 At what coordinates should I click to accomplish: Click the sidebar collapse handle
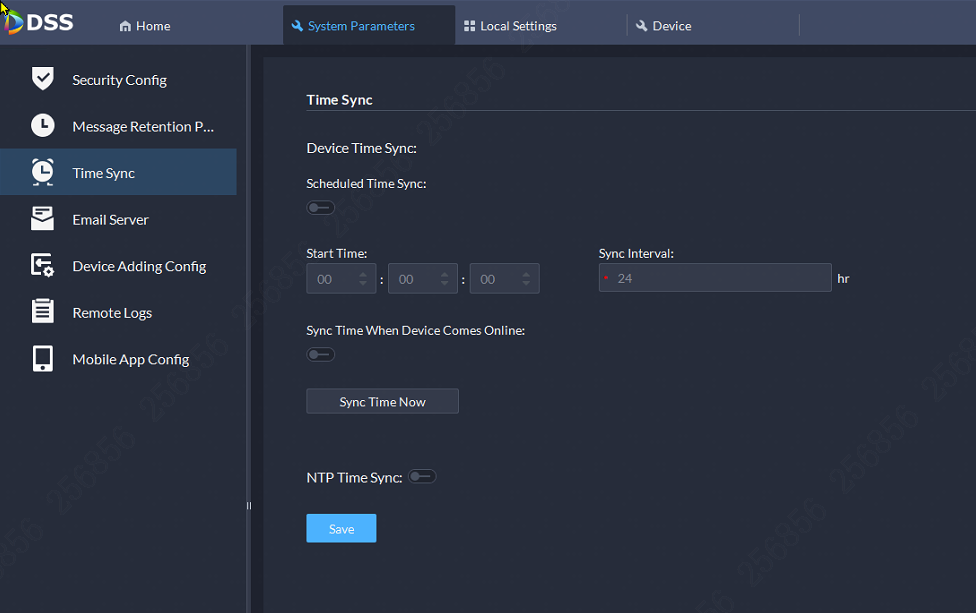tap(249, 506)
